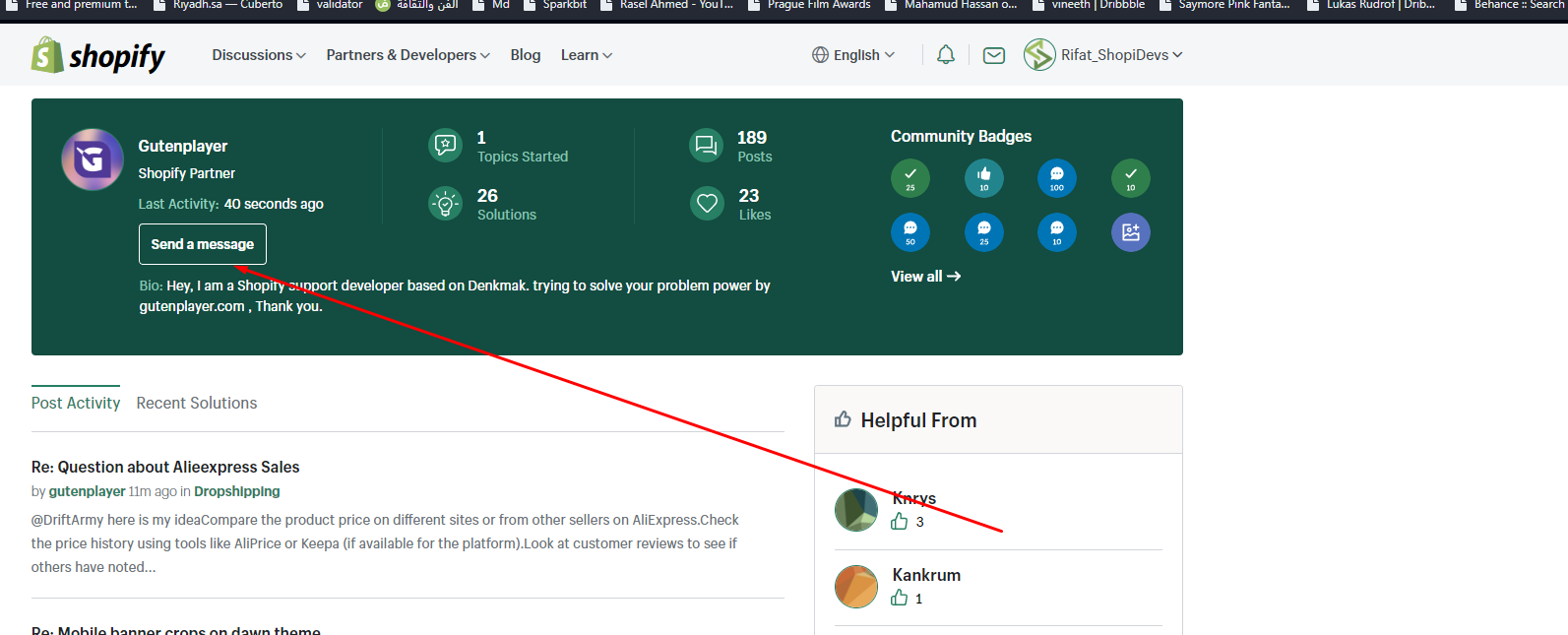Click the post excerpt starting '@DriftArmy here is my idea'
Viewport: 1568px width, 635px height.
[x=385, y=543]
